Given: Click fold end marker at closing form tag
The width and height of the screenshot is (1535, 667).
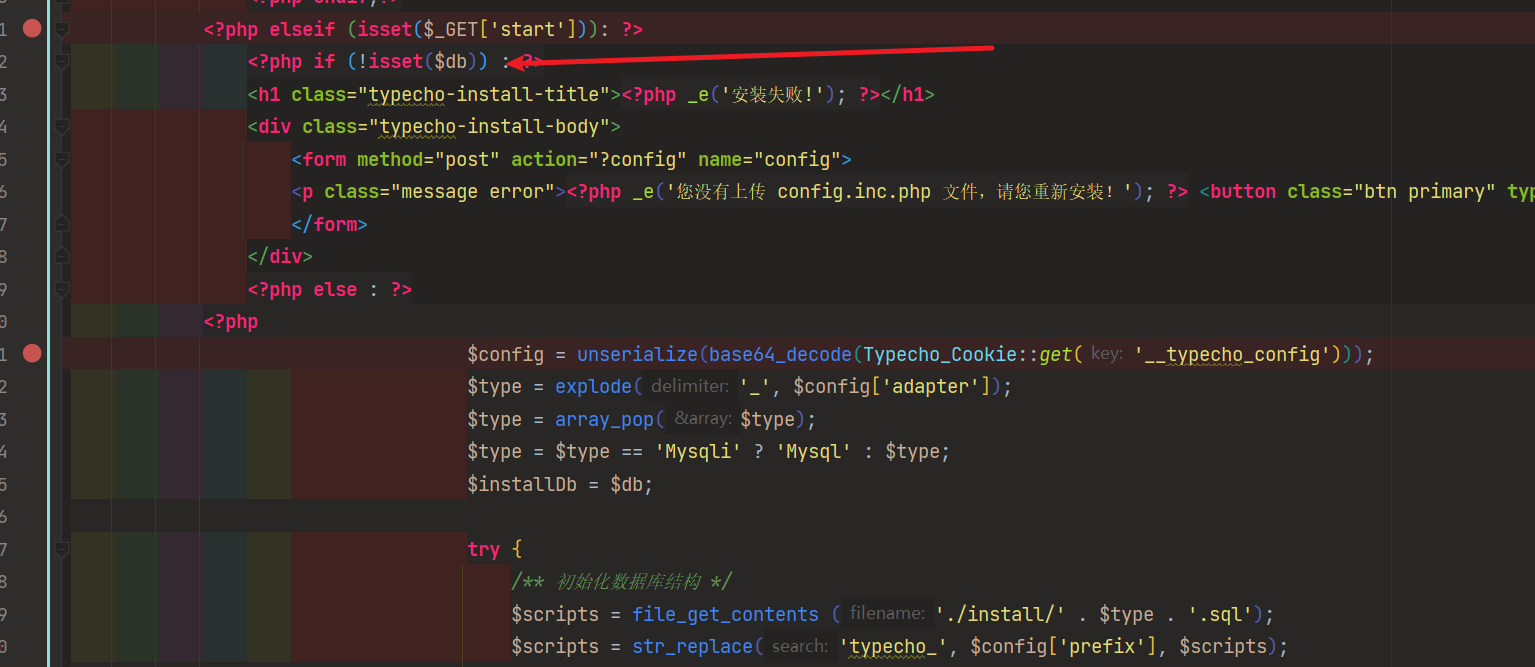Looking at the screenshot, I should click(x=62, y=224).
